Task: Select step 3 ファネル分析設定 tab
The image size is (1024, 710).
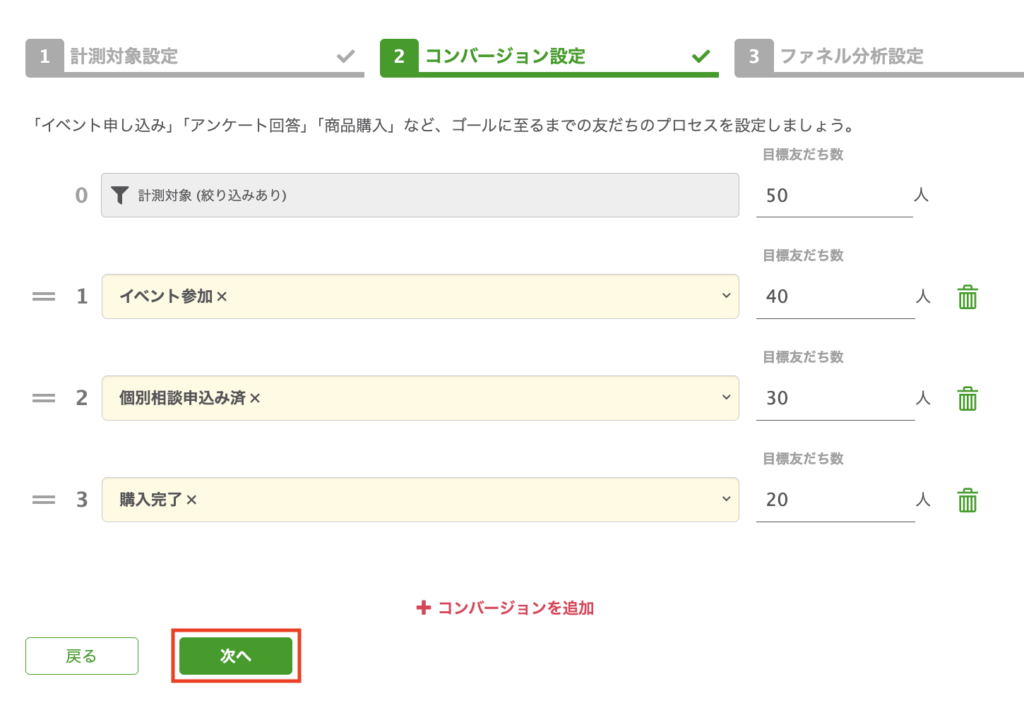Action: pos(878,57)
